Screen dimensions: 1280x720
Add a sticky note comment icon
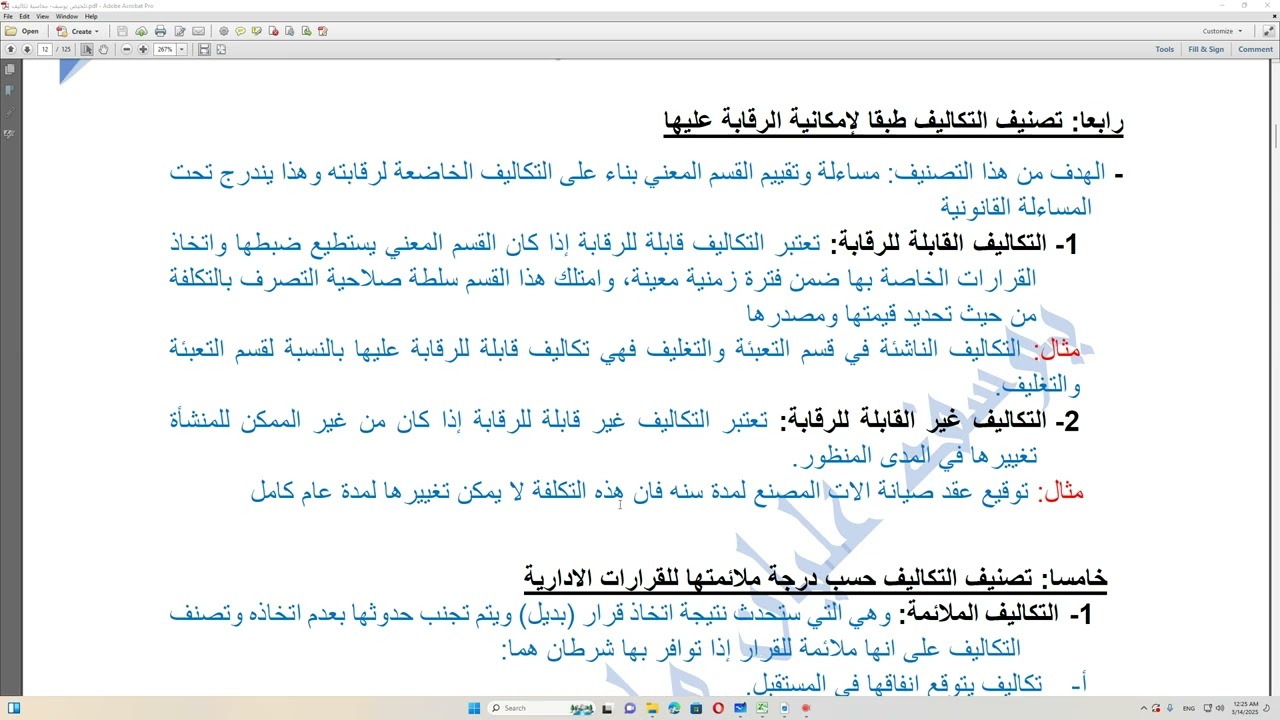pyautogui.click(x=240, y=31)
